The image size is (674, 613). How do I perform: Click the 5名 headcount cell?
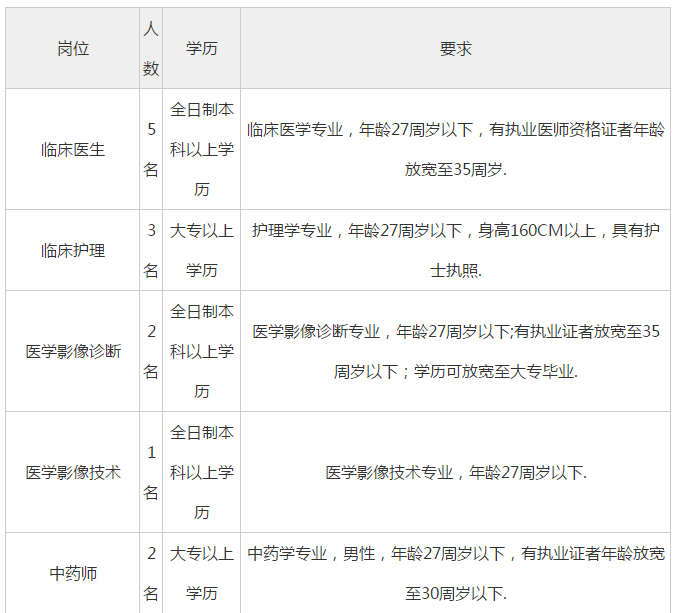(151, 149)
